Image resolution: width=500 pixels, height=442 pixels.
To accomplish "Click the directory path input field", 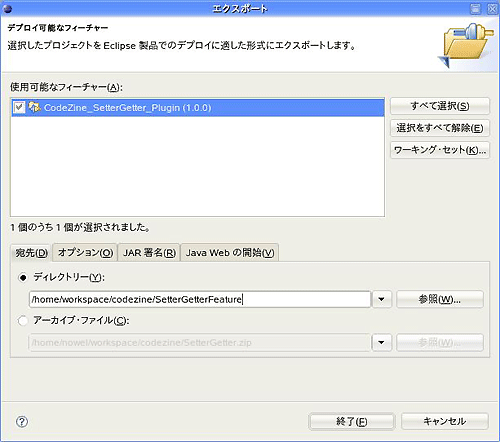I will (x=200, y=299).
